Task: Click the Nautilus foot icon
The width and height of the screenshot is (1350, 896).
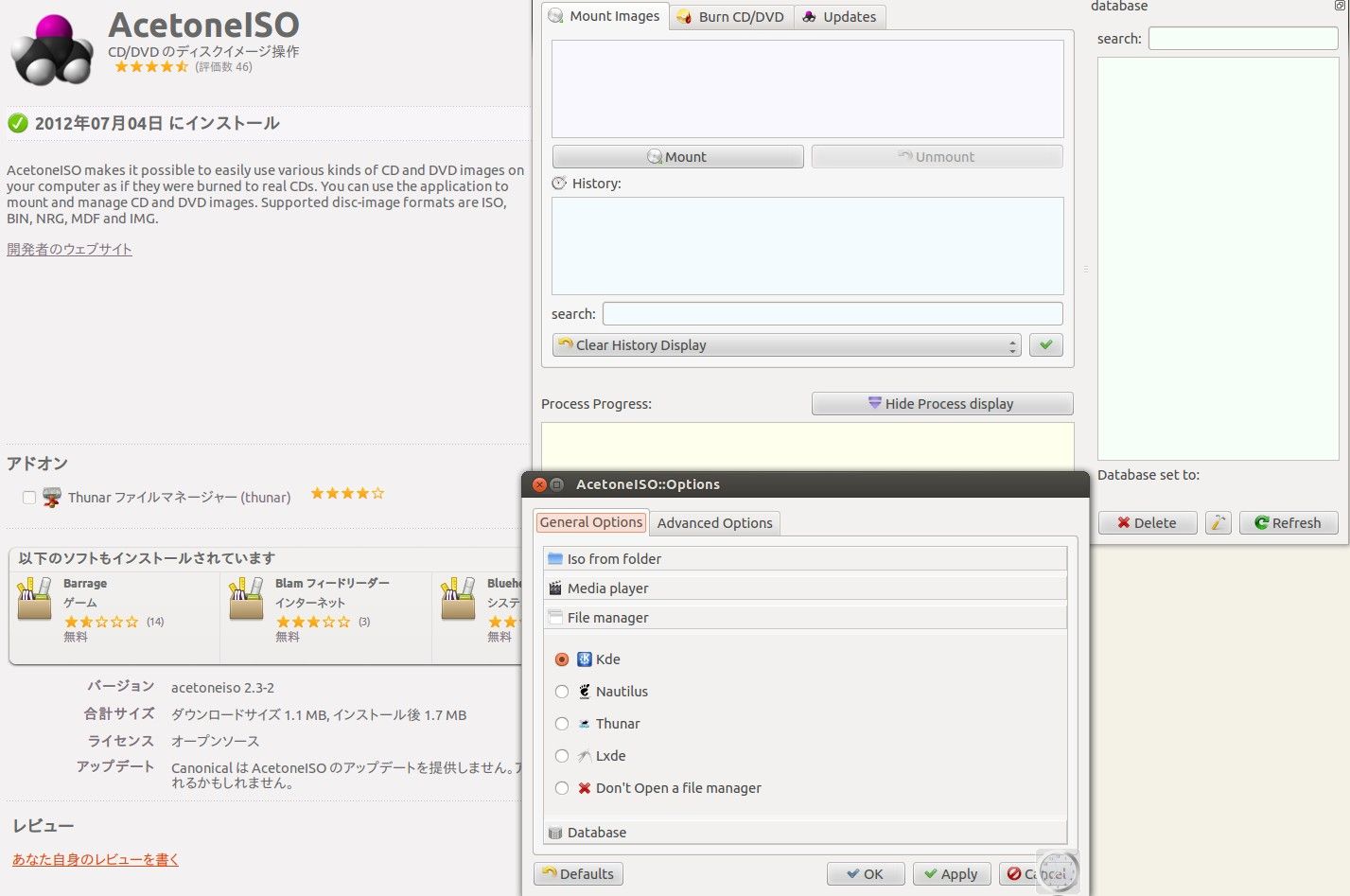Action: coord(584,692)
